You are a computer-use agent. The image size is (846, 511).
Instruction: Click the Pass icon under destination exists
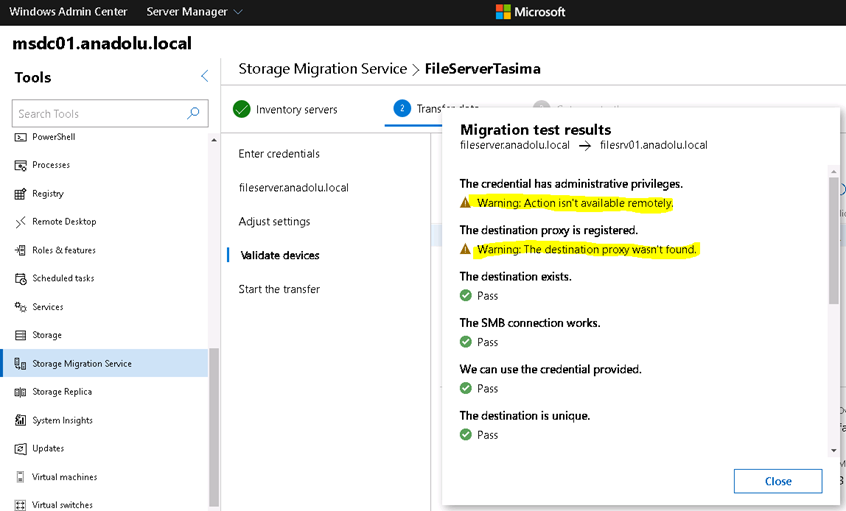(x=466, y=296)
